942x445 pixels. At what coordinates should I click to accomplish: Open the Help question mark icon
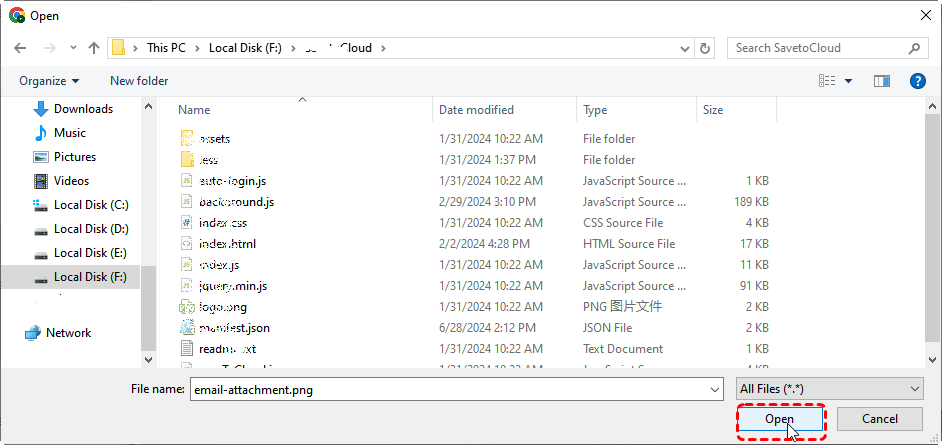click(917, 81)
